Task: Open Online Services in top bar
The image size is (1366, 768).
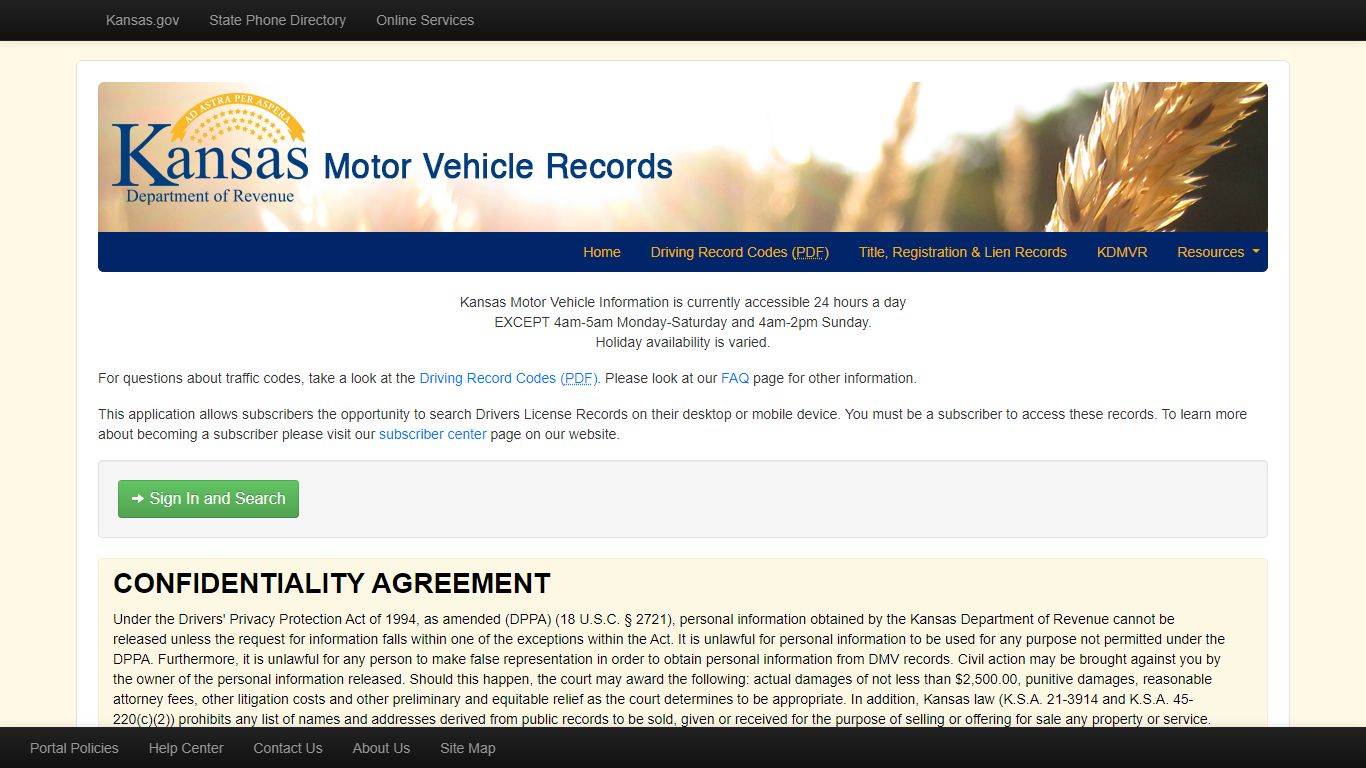Action: click(425, 20)
